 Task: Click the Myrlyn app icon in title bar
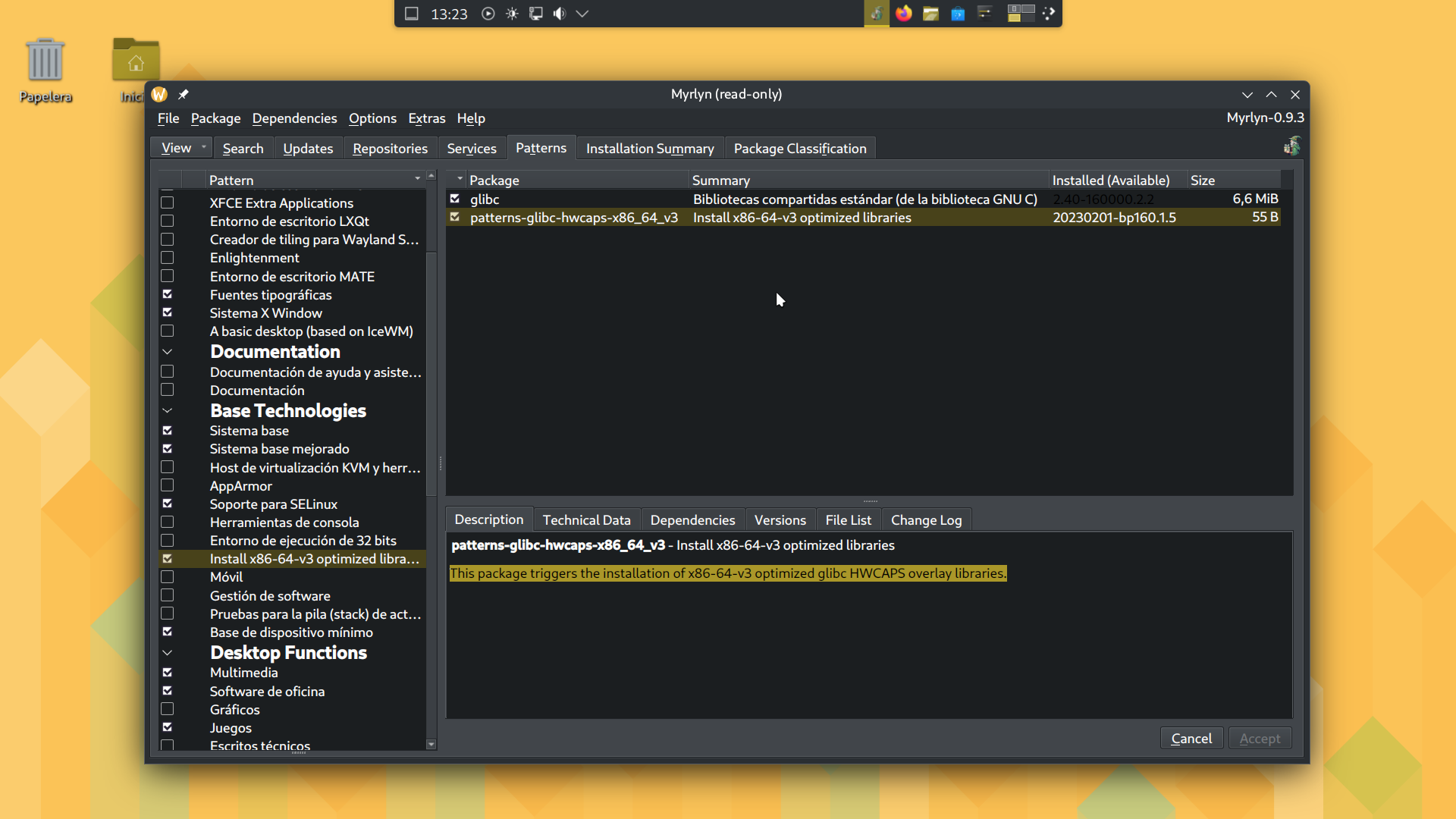pos(159,94)
